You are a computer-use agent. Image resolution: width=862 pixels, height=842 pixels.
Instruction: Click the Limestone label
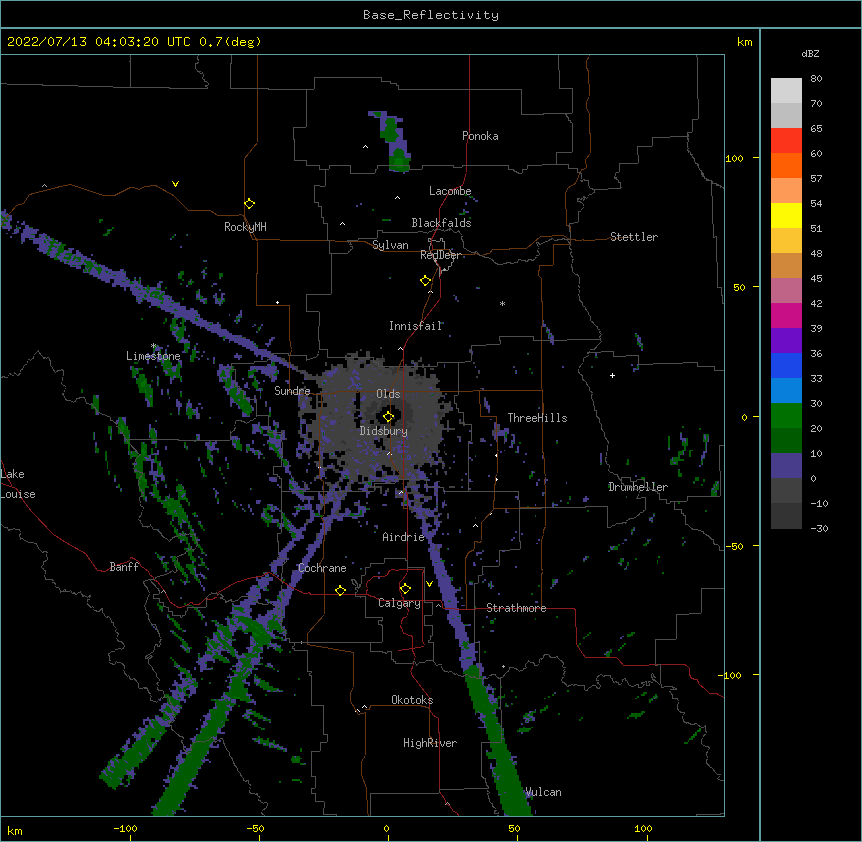pyautogui.click(x=153, y=356)
